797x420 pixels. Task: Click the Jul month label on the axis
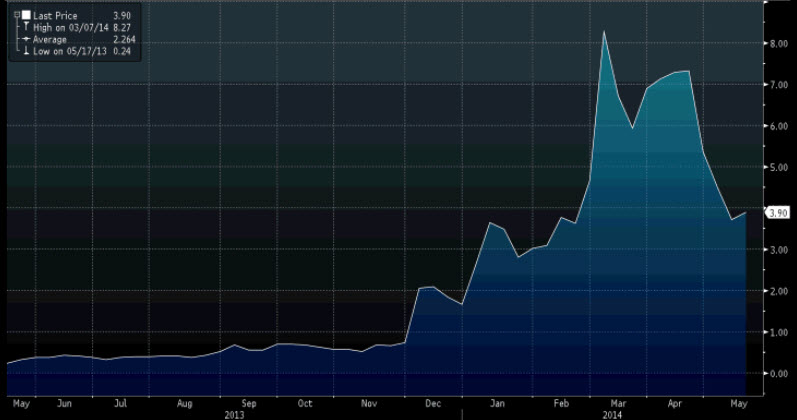click(120, 403)
